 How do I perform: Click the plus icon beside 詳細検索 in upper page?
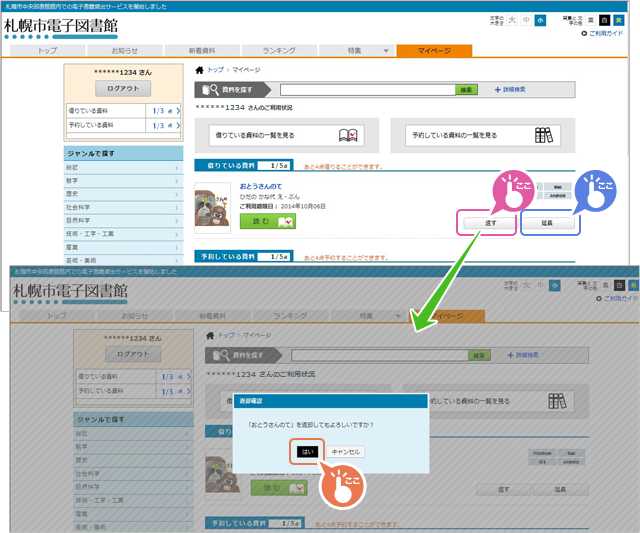coord(498,90)
